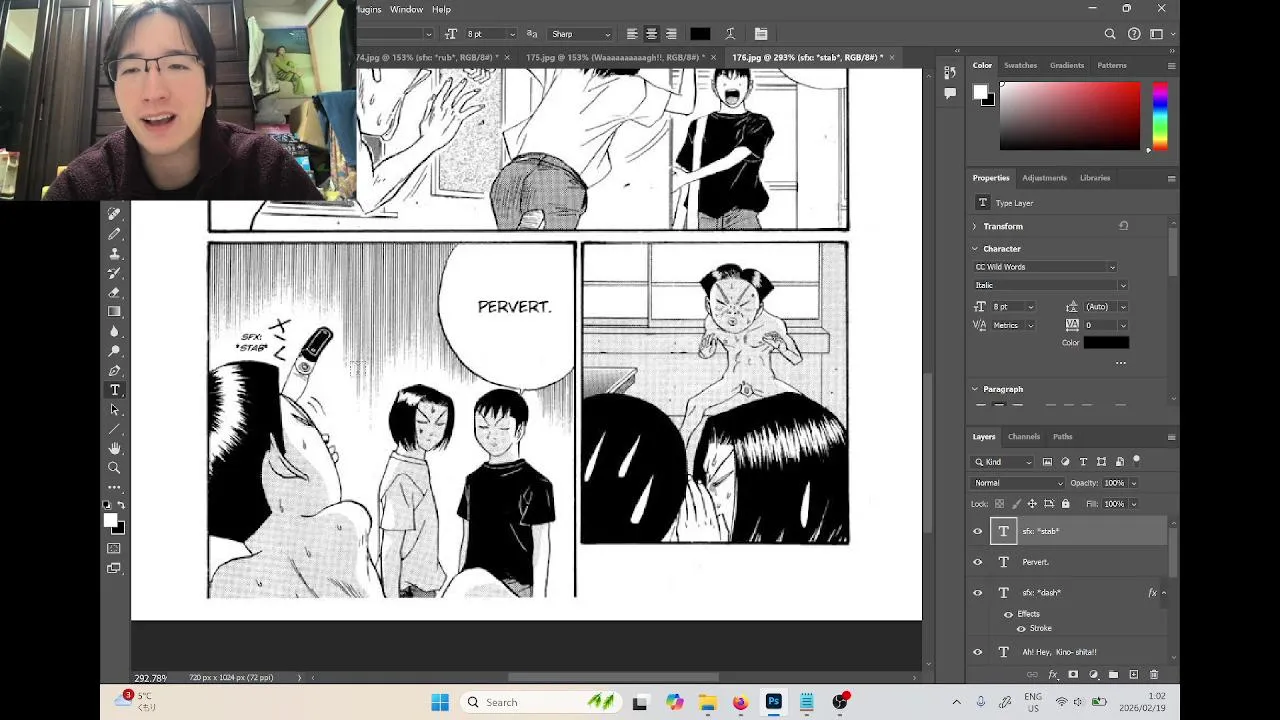Open font size dropdown in options bar
The height and width of the screenshot is (720, 1280).
[x=513, y=34]
